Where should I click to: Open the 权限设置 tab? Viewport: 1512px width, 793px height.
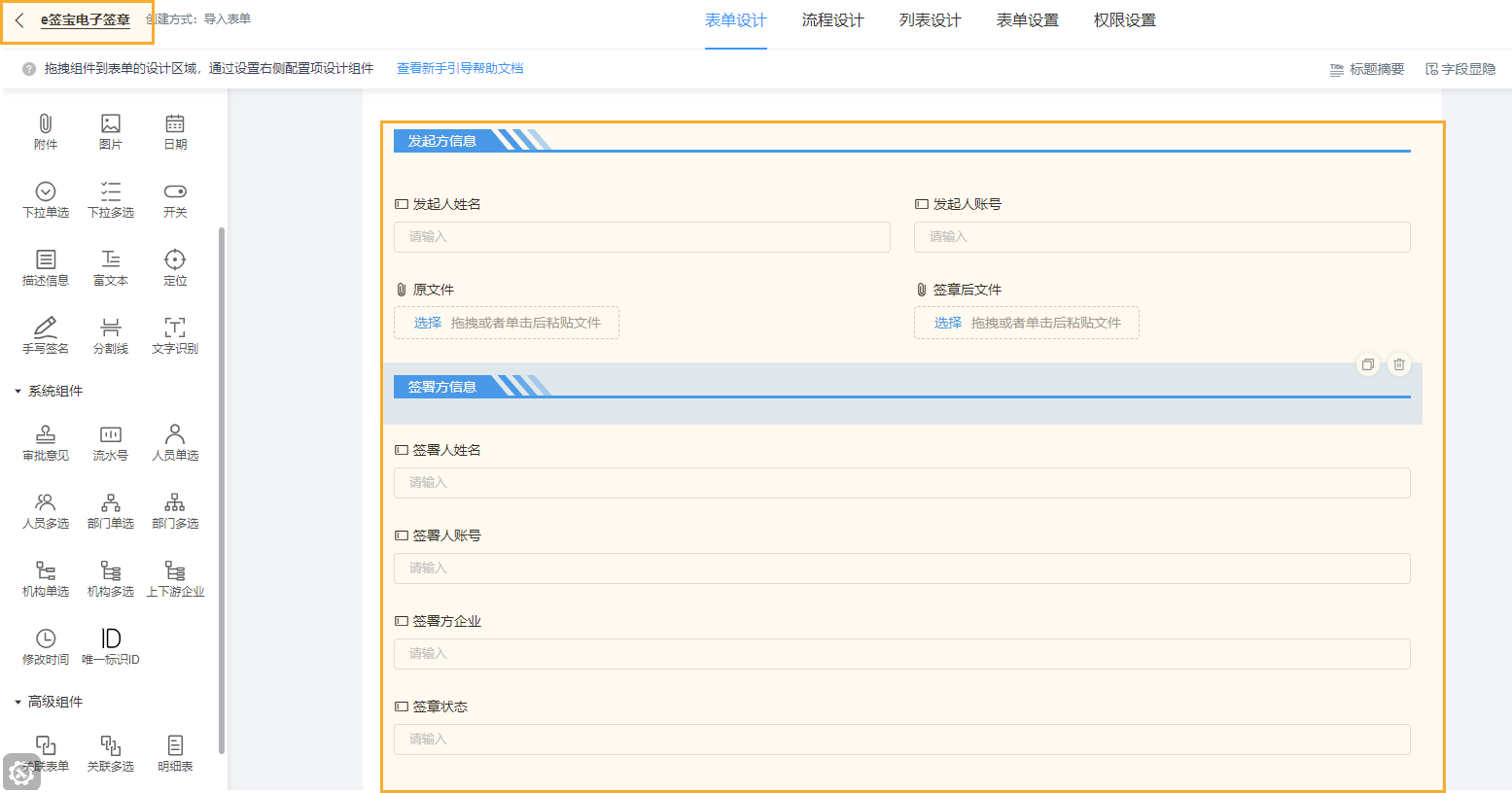[x=1125, y=18]
